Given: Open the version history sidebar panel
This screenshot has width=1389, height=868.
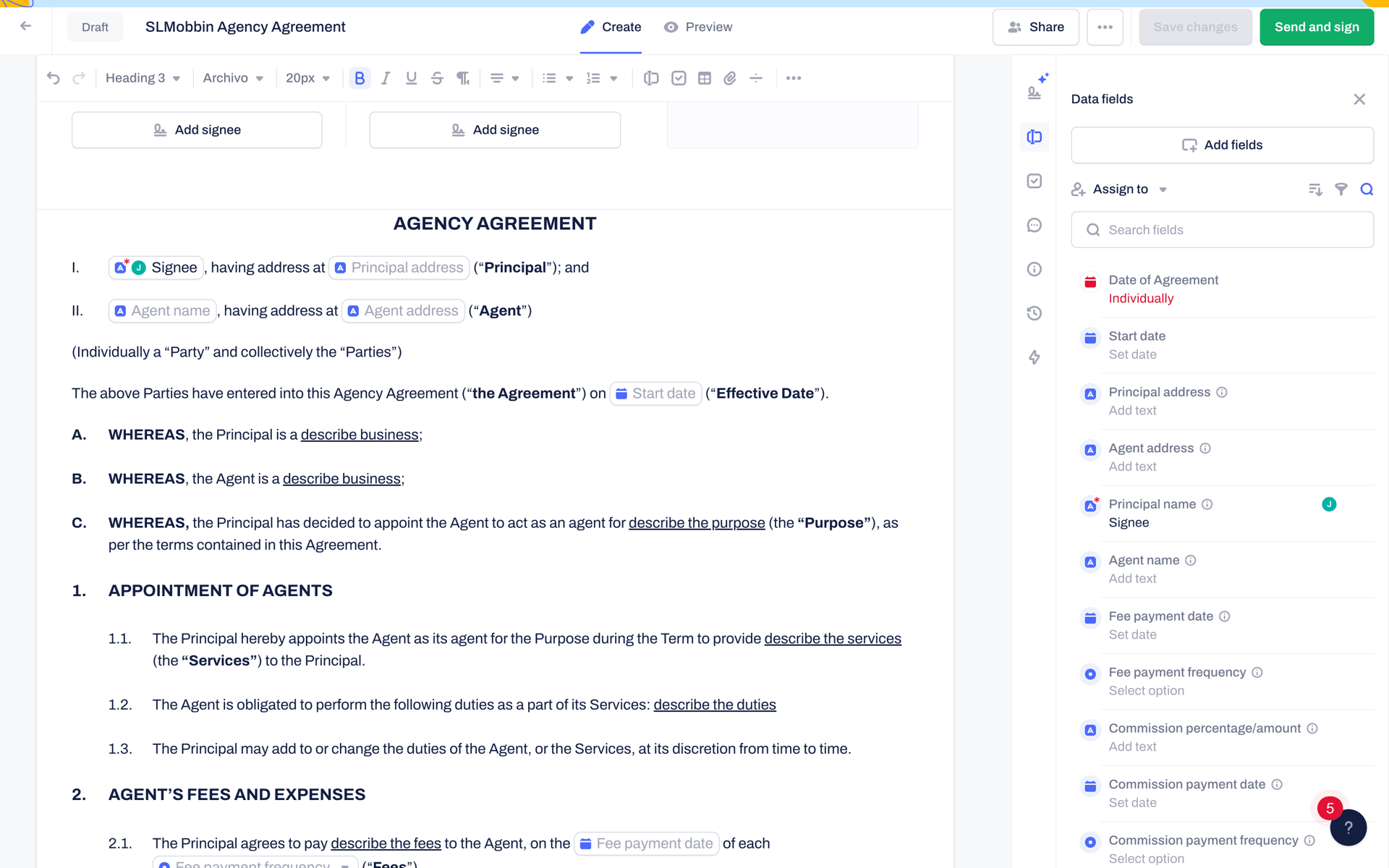Looking at the screenshot, I should [x=1035, y=313].
